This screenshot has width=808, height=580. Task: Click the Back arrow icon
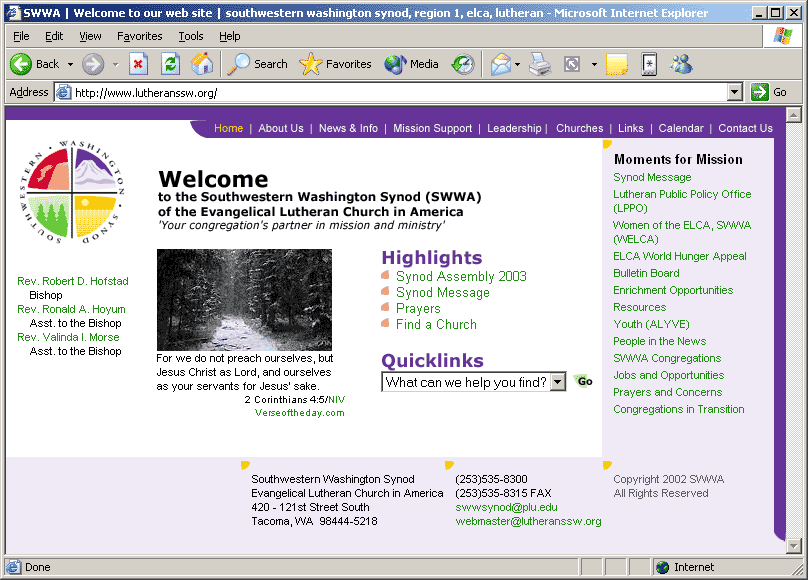(x=21, y=64)
